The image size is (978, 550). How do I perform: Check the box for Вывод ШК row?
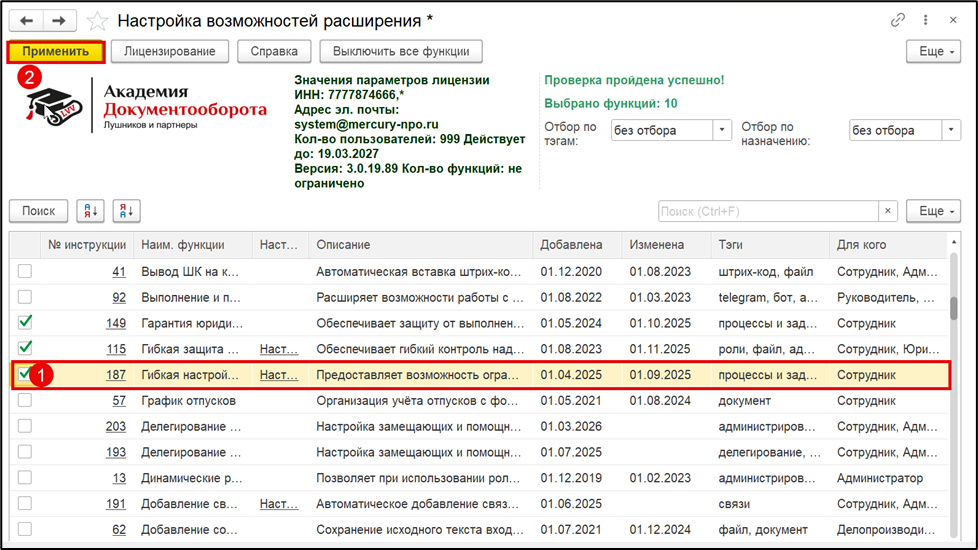point(25,271)
